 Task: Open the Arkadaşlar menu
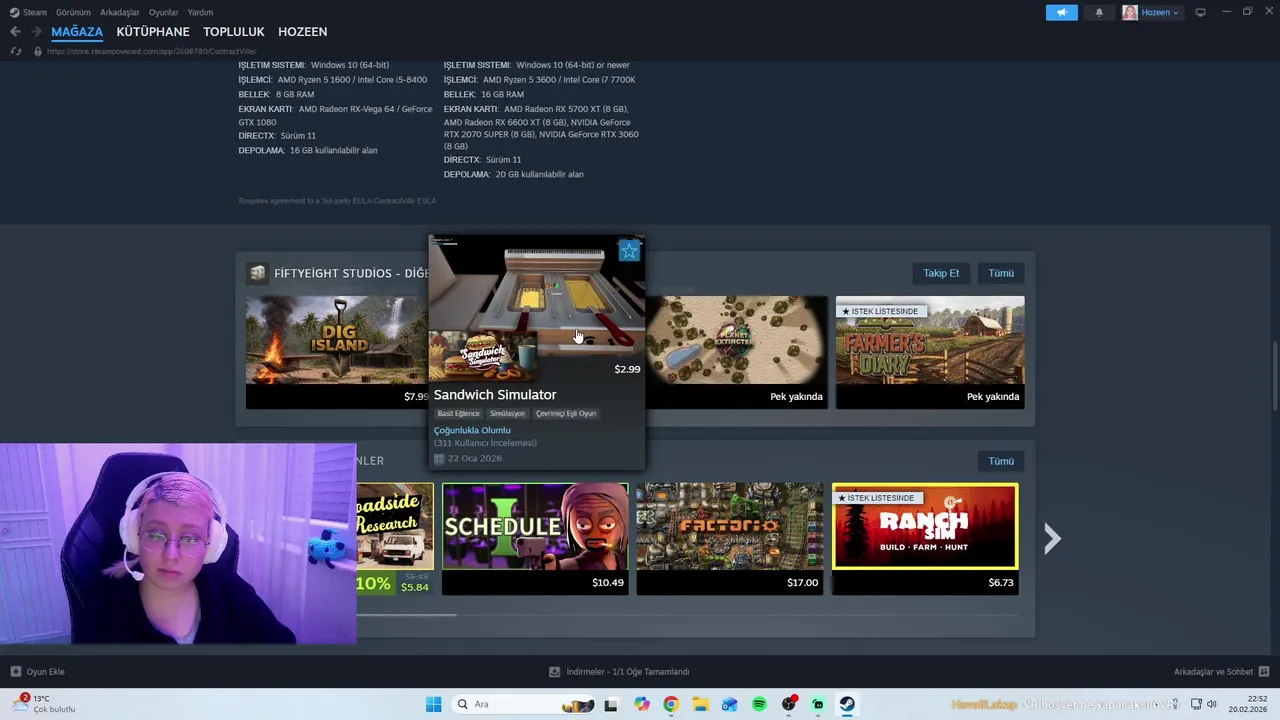(x=120, y=12)
